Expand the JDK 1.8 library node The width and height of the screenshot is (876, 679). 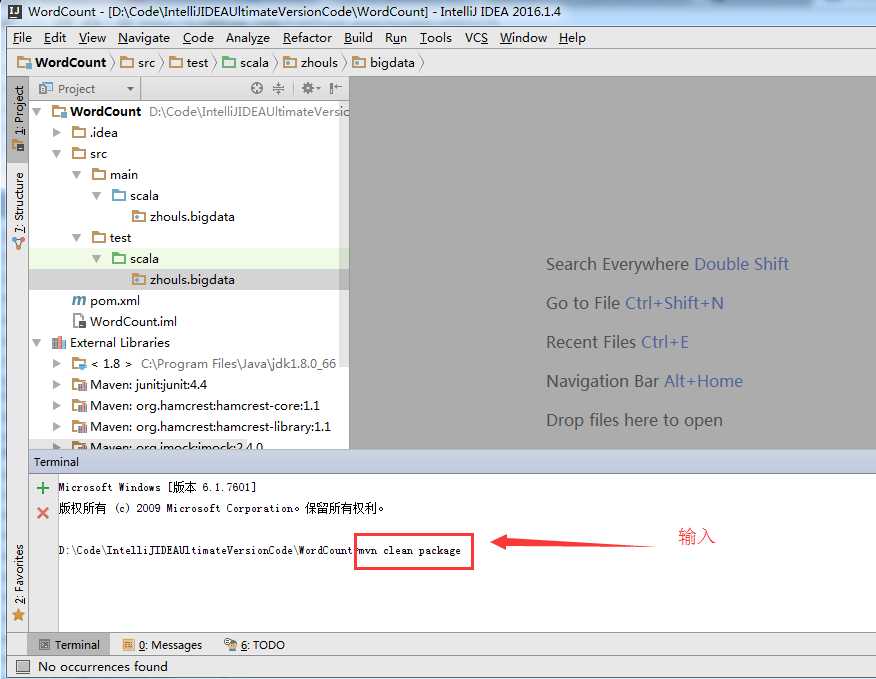point(56,364)
